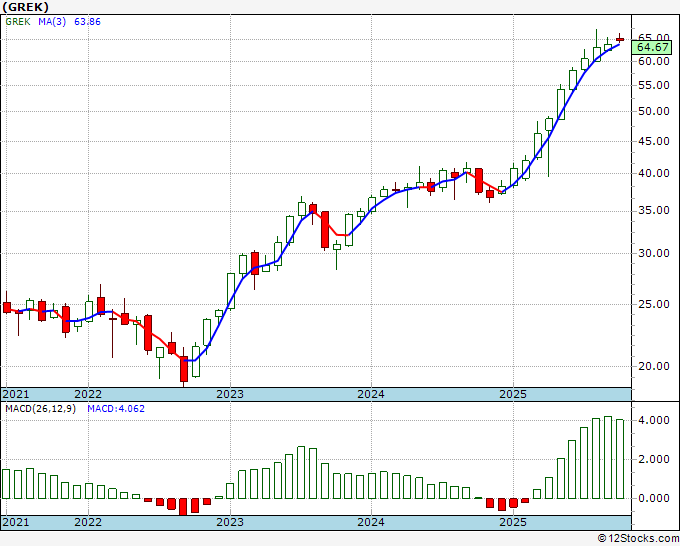Click the 50.00 price axis label
Screen dimensions: 680x546
[x=654, y=111]
